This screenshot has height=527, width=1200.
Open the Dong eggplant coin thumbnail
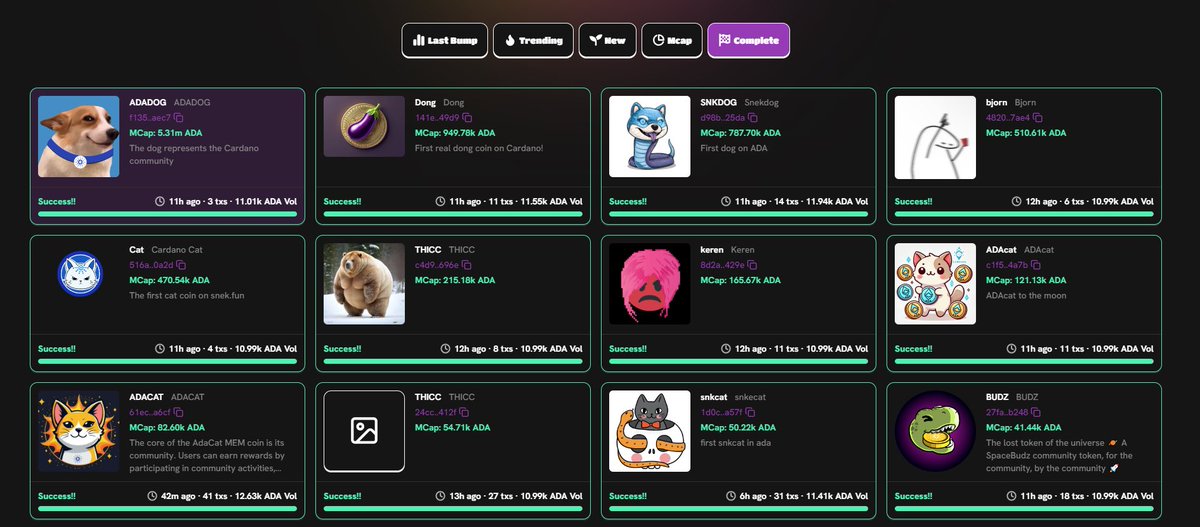364,127
